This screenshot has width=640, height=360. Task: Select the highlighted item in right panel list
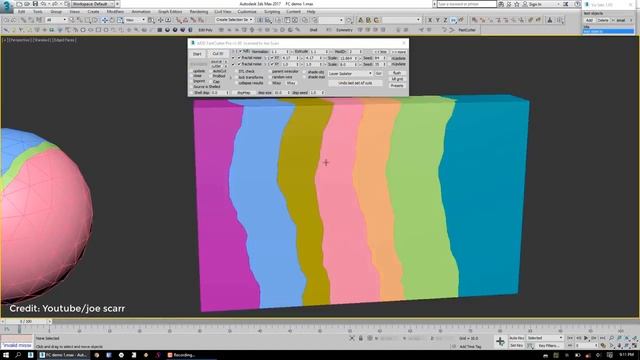coord(608,31)
